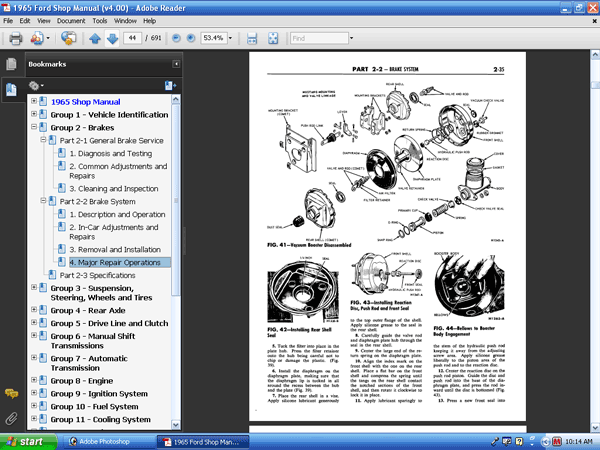Open 1965 Shop Manual bookmark link
Viewport: 600px width, 450px height.
[85, 102]
